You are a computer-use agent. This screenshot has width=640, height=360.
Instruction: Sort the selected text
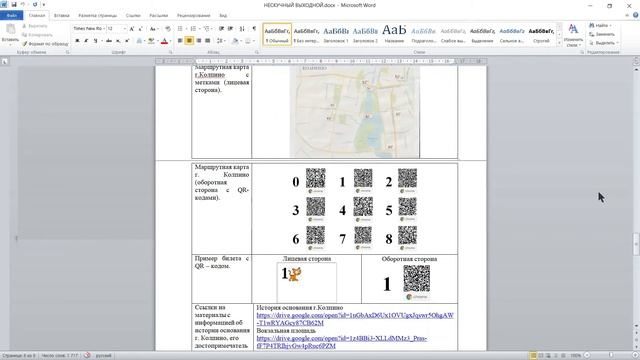click(242, 29)
